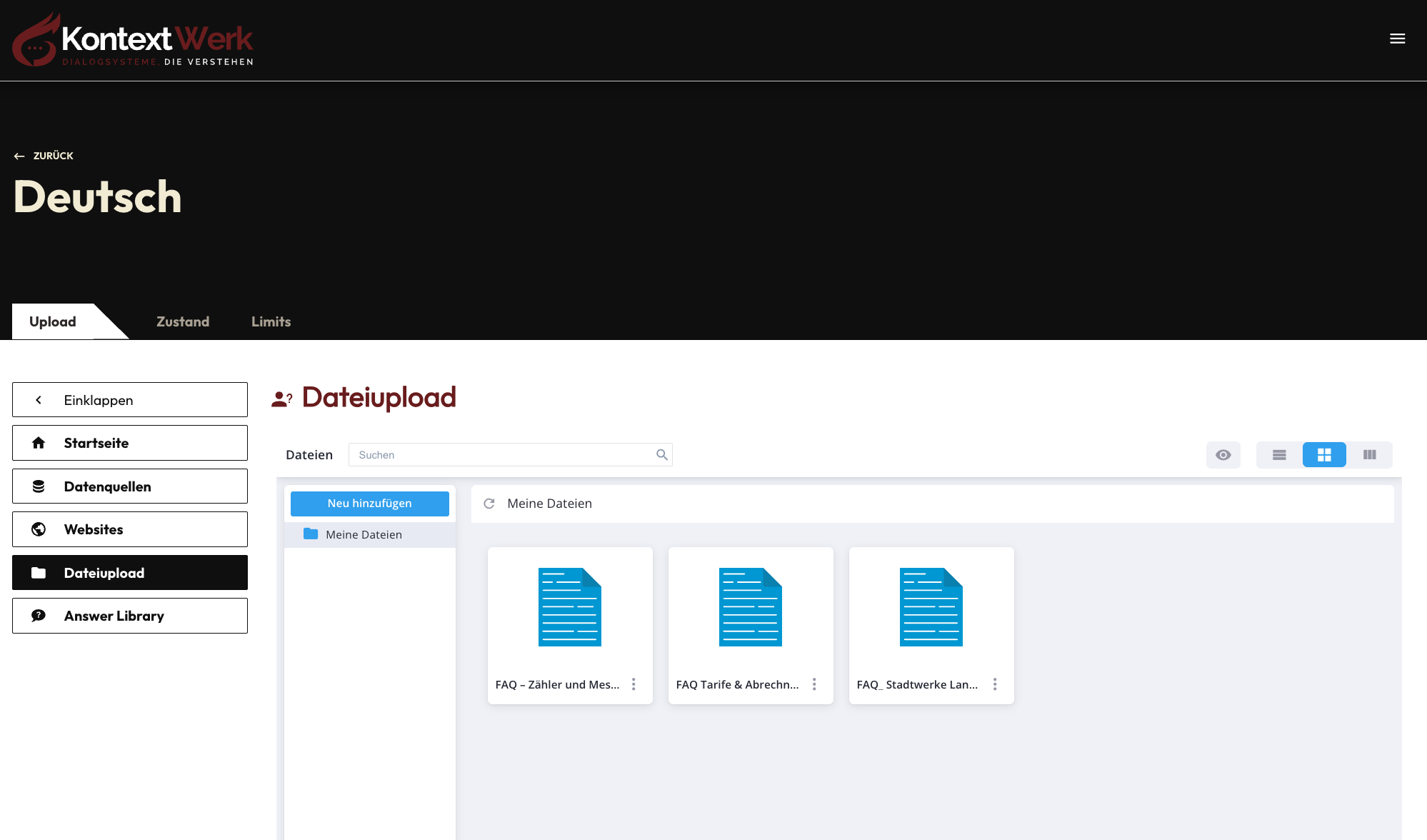Click the search magnifier icon
This screenshot has width=1427, height=840.
click(661, 454)
